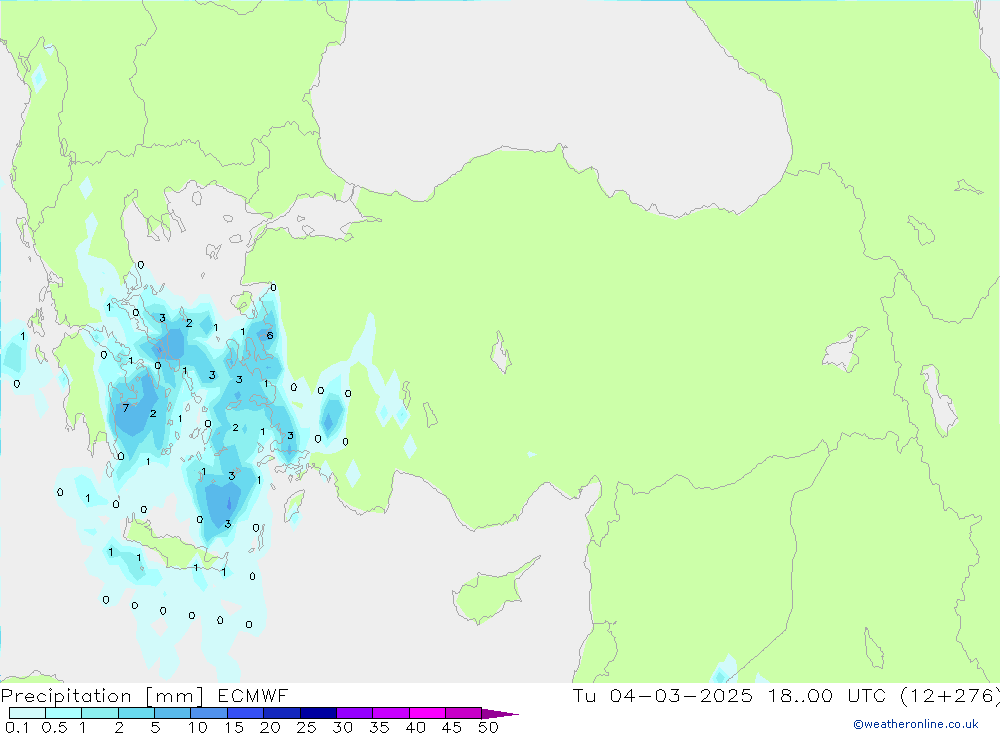Click the legend tick label '0.5'
Viewport: 1000px width, 733px height.
(x=54, y=727)
